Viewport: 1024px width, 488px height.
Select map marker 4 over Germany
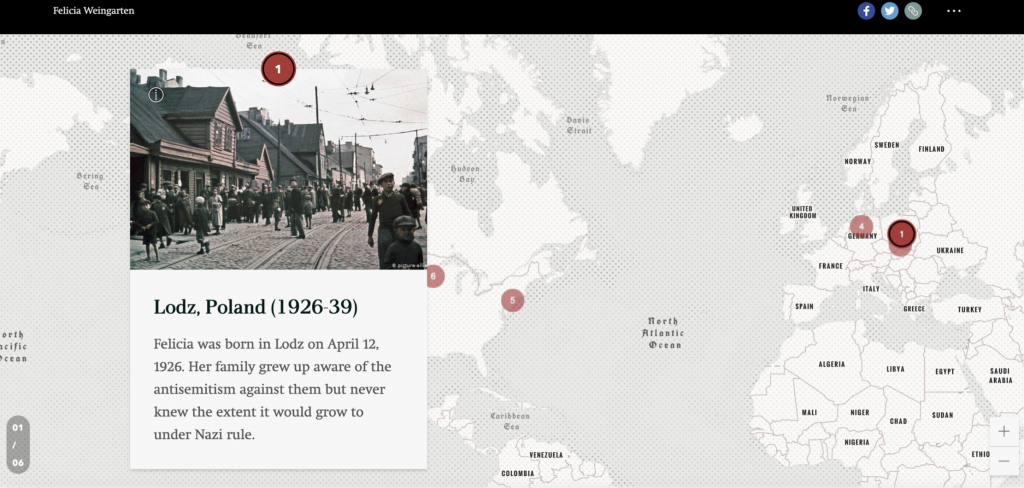pyautogui.click(x=860, y=227)
